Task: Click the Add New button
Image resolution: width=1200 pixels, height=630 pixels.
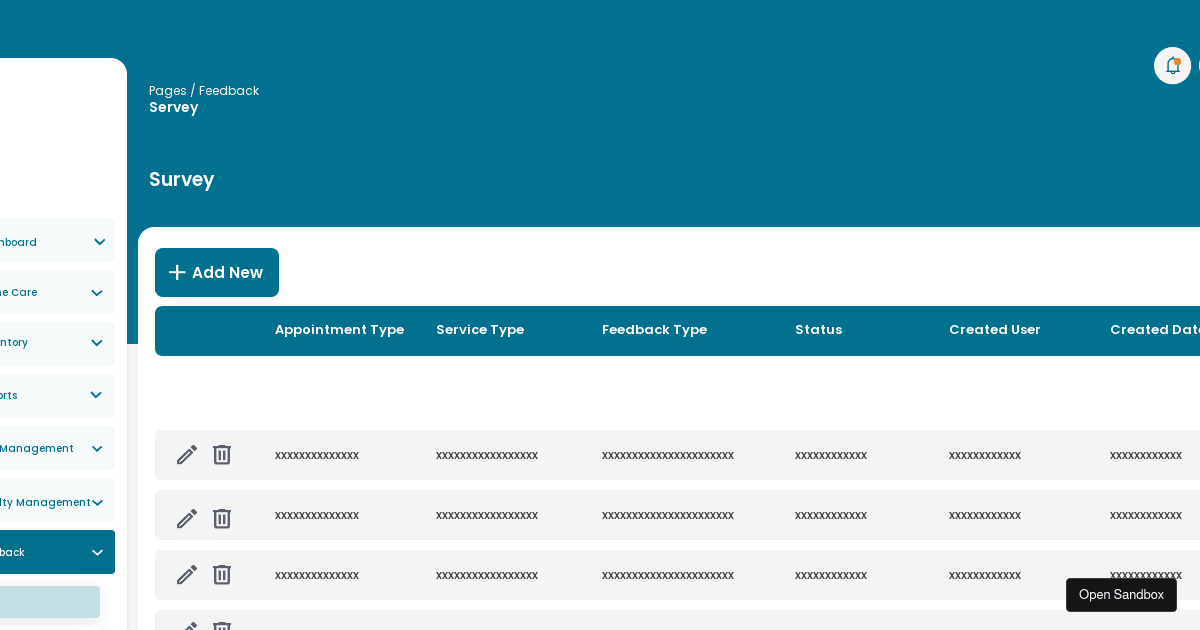Action: click(x=217, y=273)
